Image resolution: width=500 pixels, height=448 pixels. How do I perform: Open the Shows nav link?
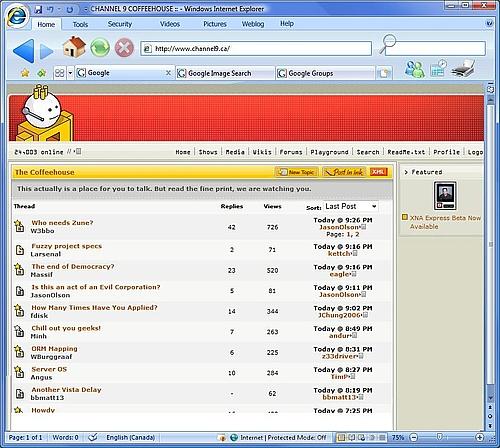point(208,152)
